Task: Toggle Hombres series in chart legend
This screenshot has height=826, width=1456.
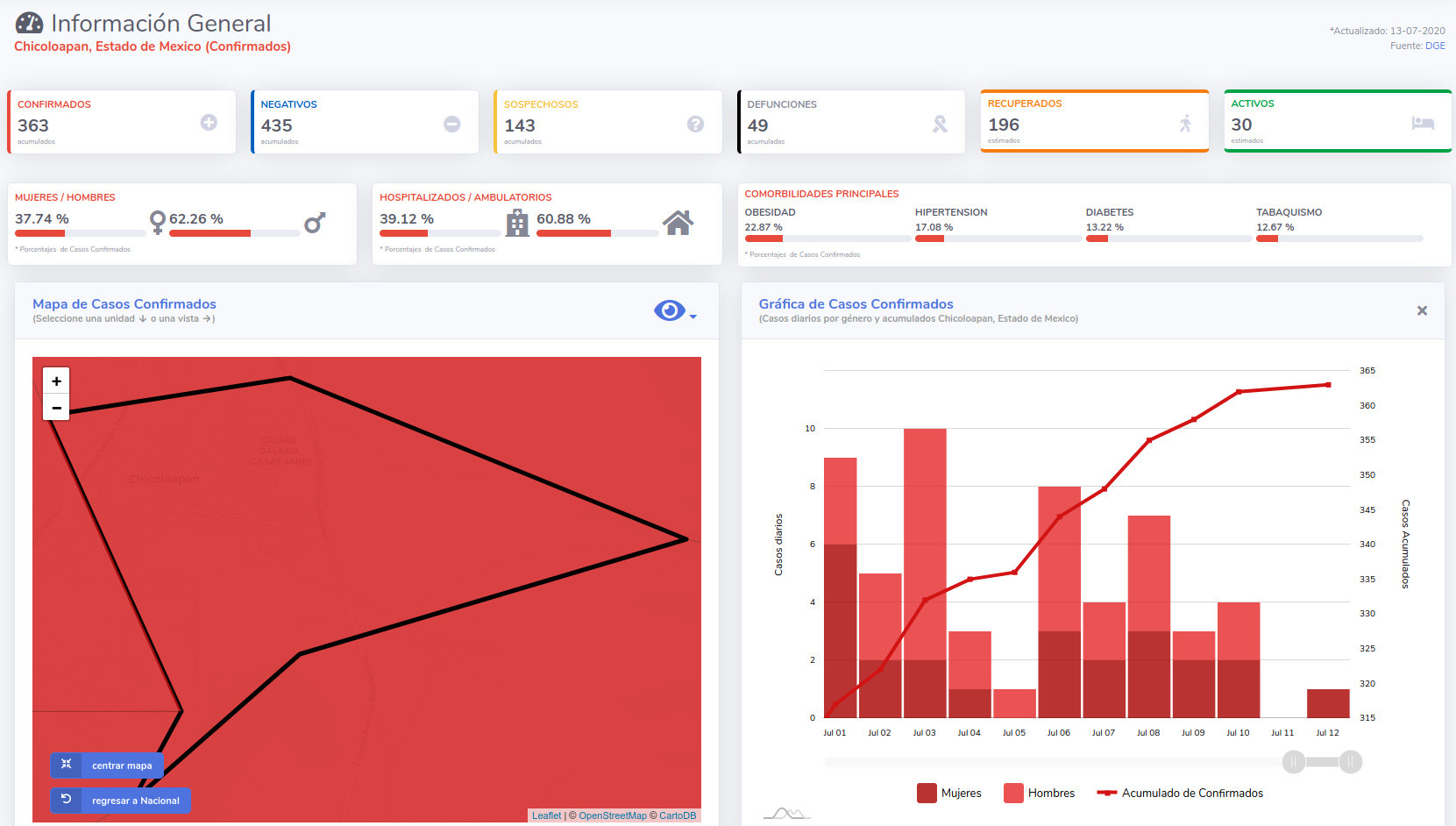Action: coord(1039,793)
